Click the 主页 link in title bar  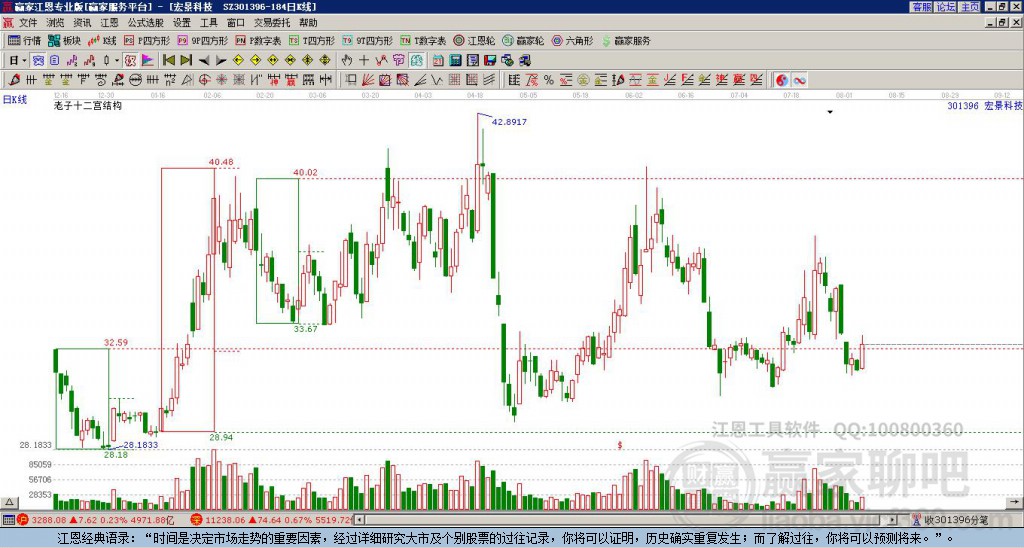[x=969, y=7]
